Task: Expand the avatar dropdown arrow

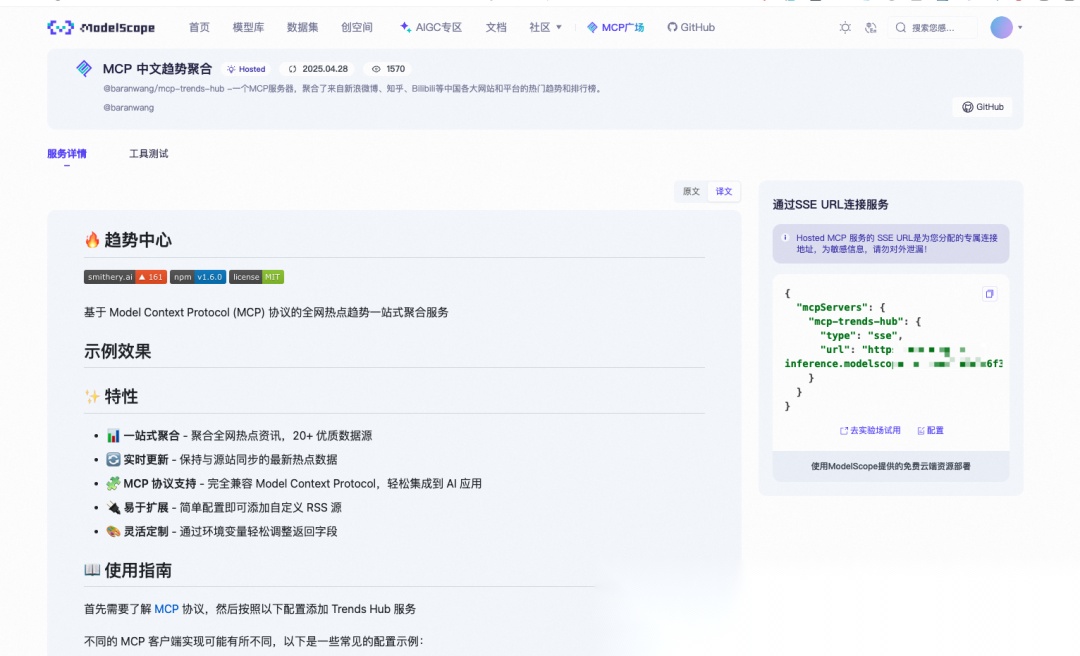Action: click(1020, 28)
